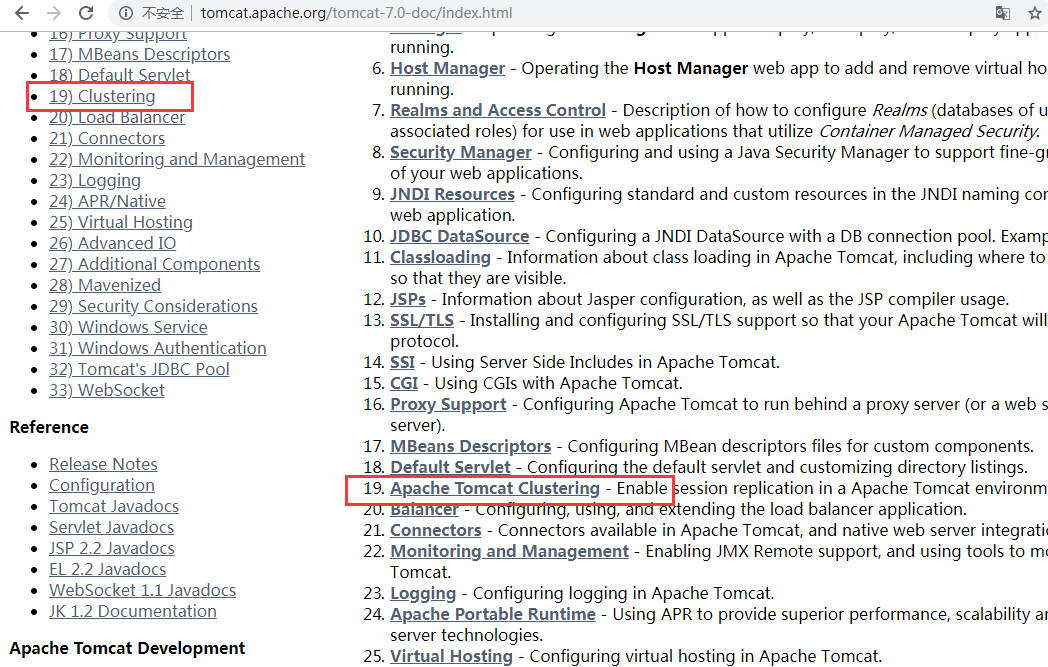
Task: Open sidebar link 29) Security Considerations
Action: (153, 306)
